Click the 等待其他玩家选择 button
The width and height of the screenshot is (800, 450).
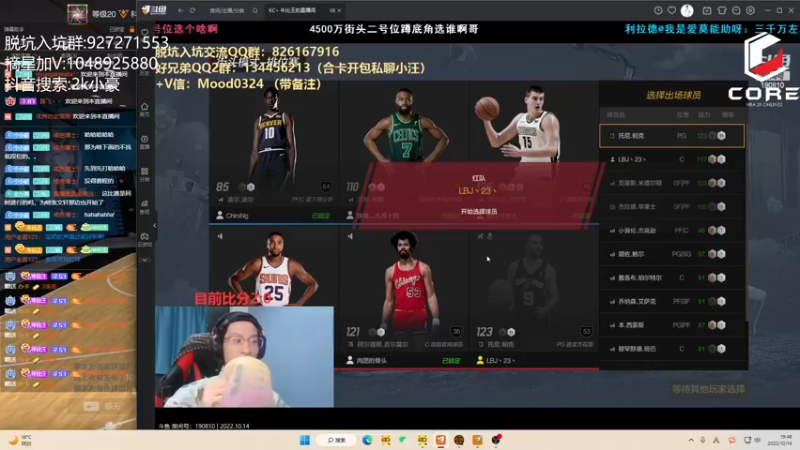(x=708, y=389)
